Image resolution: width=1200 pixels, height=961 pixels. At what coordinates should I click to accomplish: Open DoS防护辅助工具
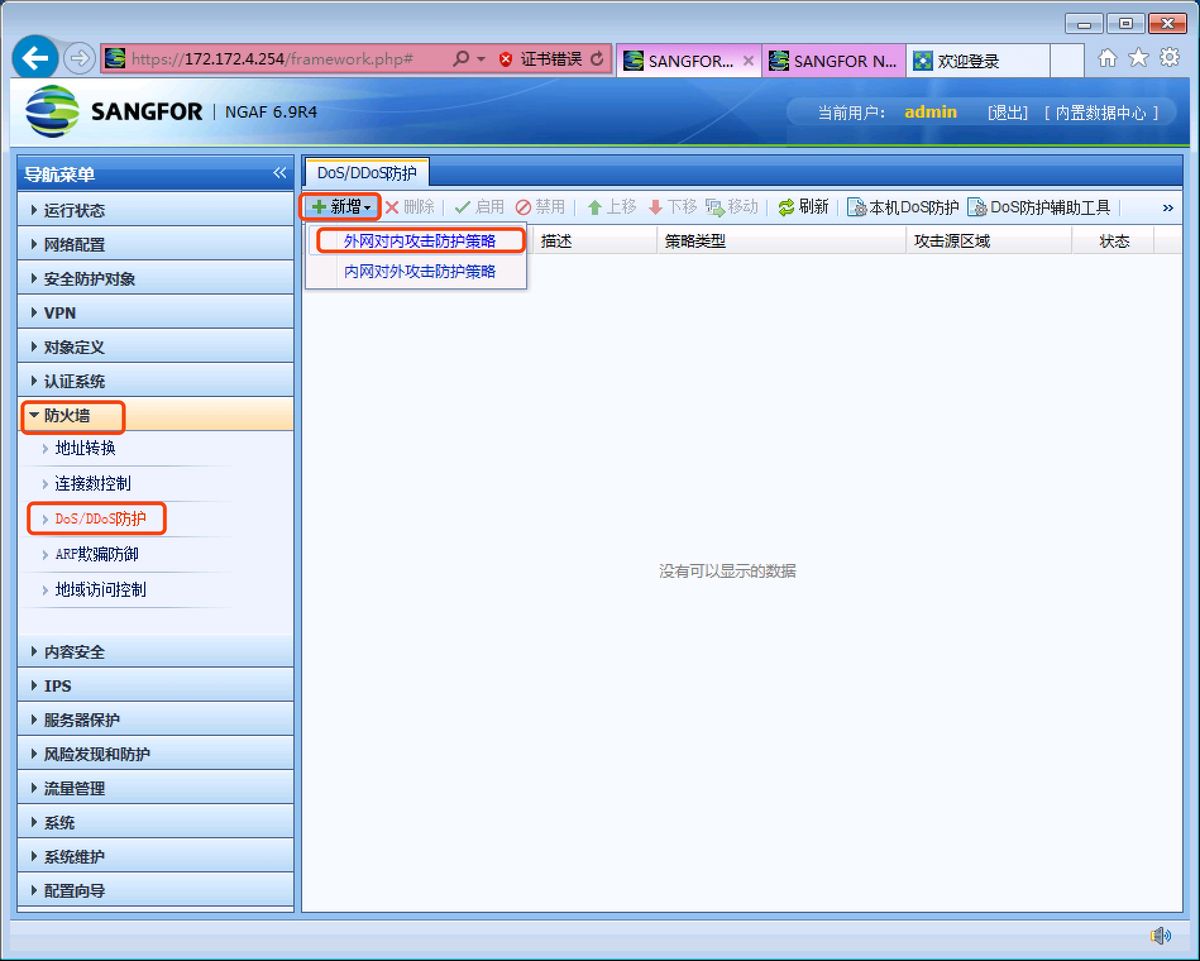click(1039, 207)
